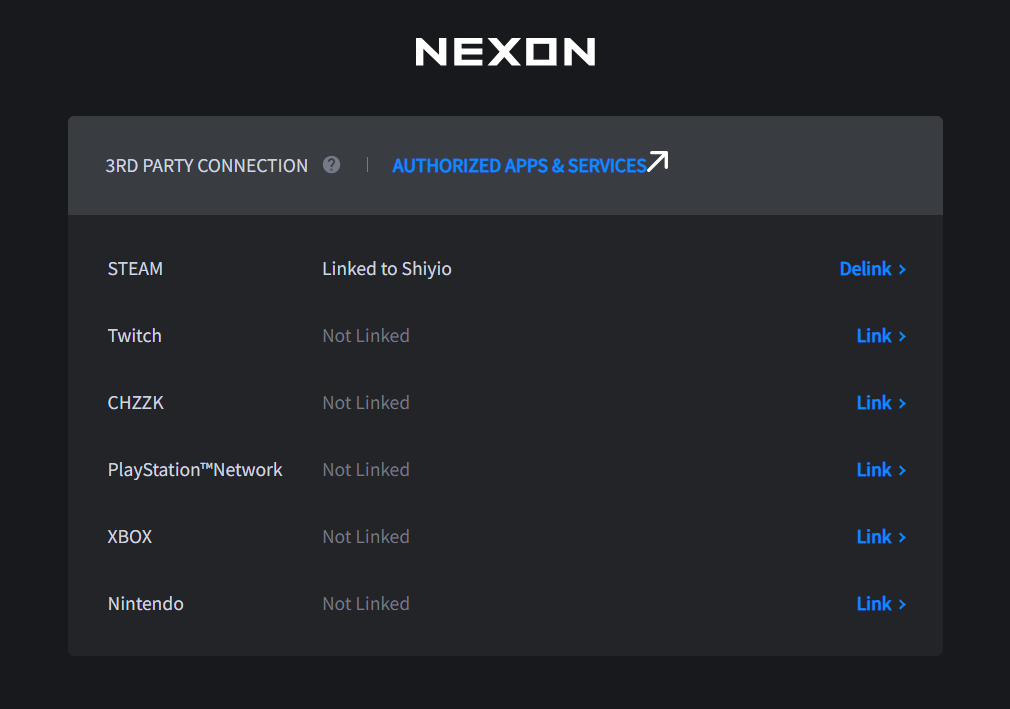The width and height of the screenshot is (1010, 709).
Task: Click the external arrow beside Authorized Apps
Action: [x=657, y=162]
